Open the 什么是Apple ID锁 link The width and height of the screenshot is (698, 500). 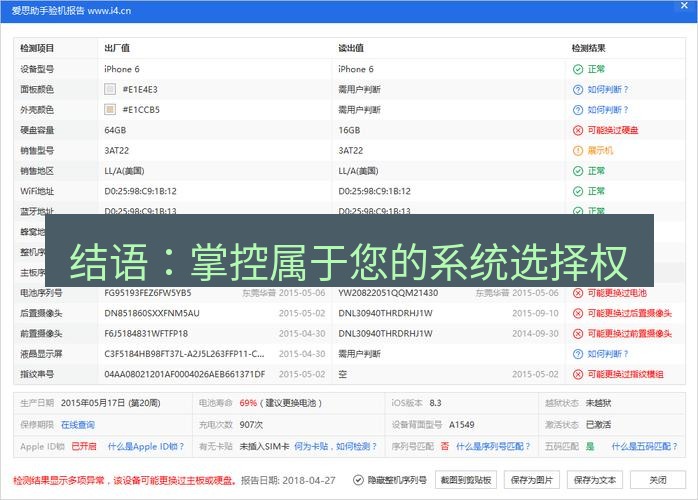[146, 446]
